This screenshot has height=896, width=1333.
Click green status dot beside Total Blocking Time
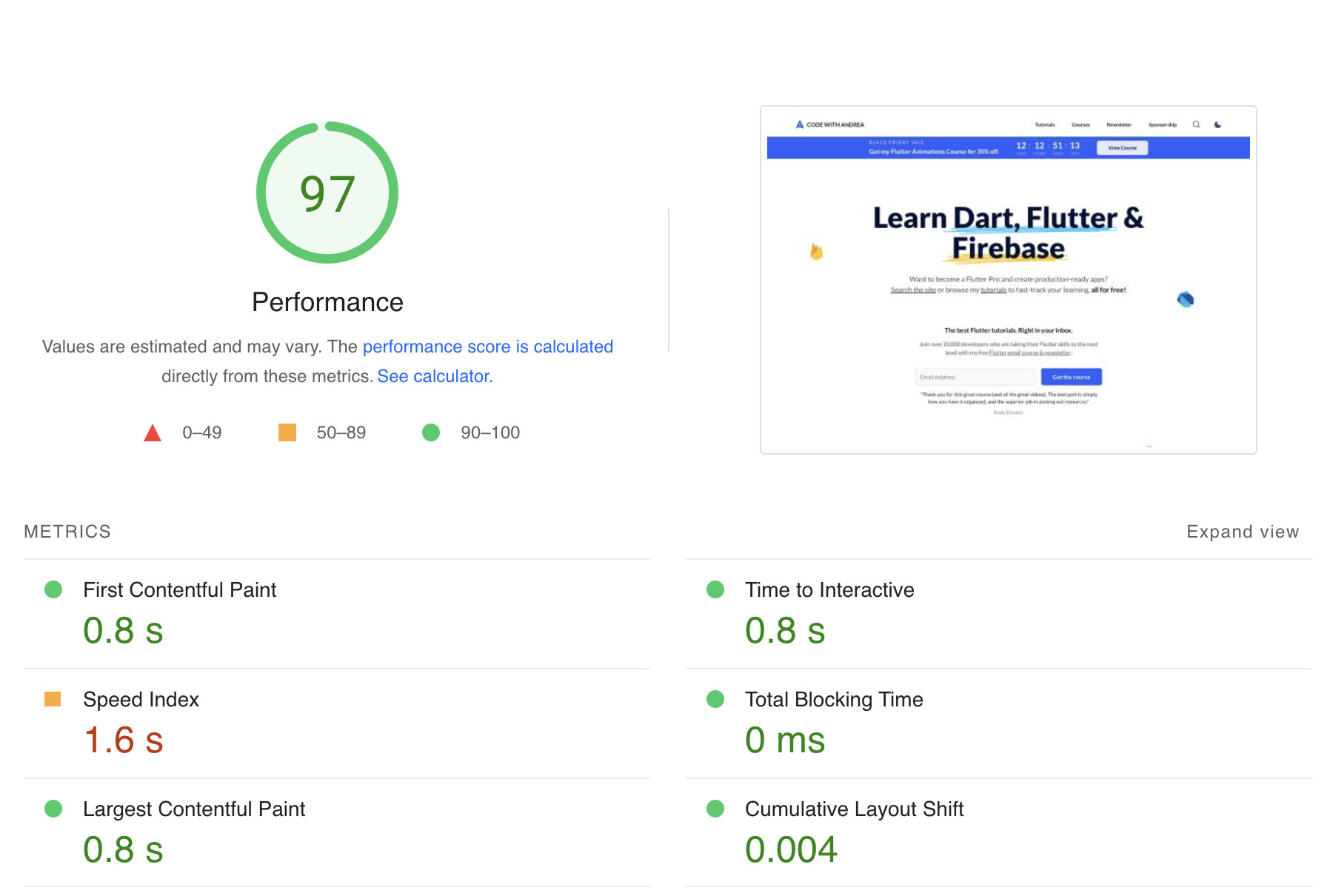pyautogui.click(x=715, y=699)
